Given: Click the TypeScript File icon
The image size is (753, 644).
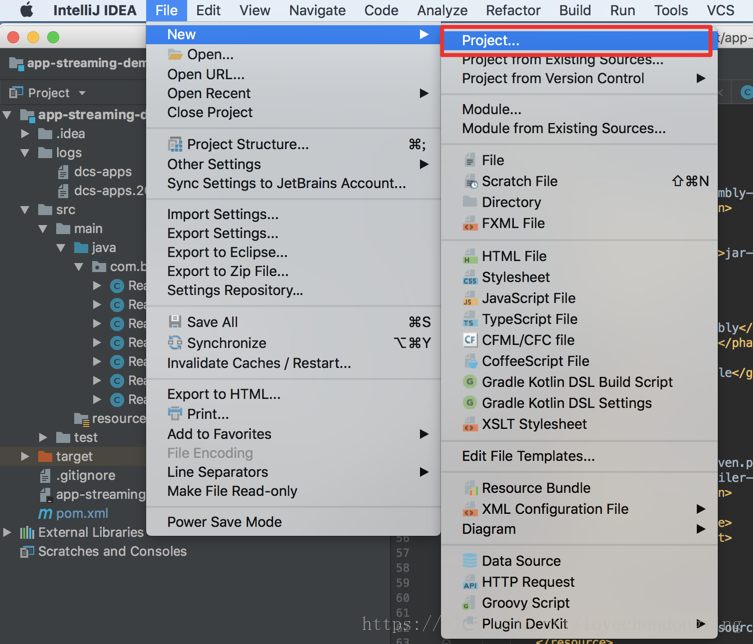Looking at the screenshot, I should 470,320.
